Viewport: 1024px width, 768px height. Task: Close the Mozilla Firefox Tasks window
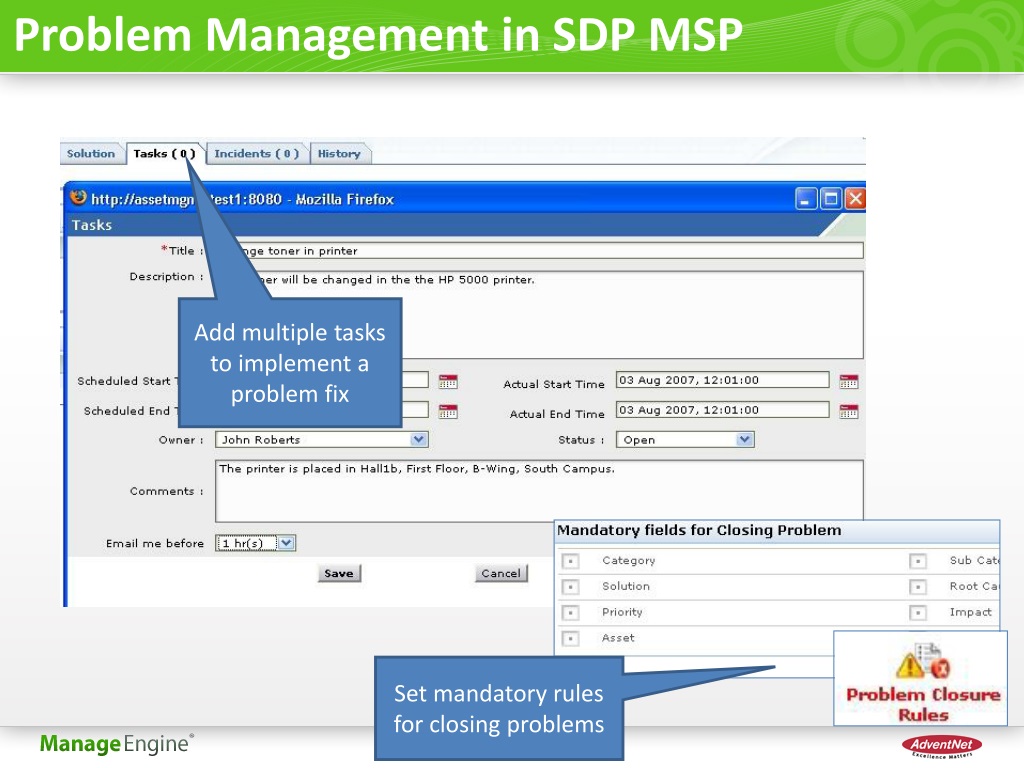(x=855, y=199)
